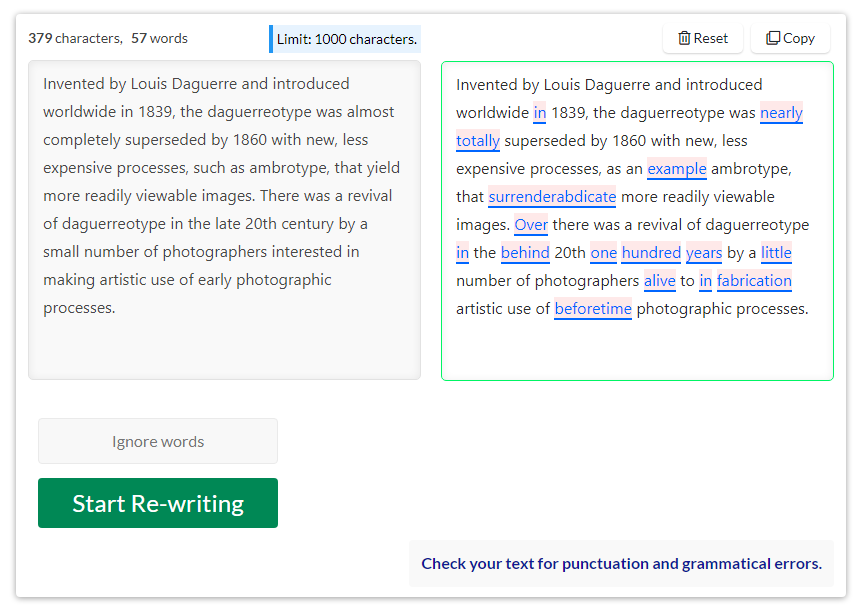Click the highlighted word "beforetime" in output
This screenshot has width=857, height=612.
tap(593, 308)
